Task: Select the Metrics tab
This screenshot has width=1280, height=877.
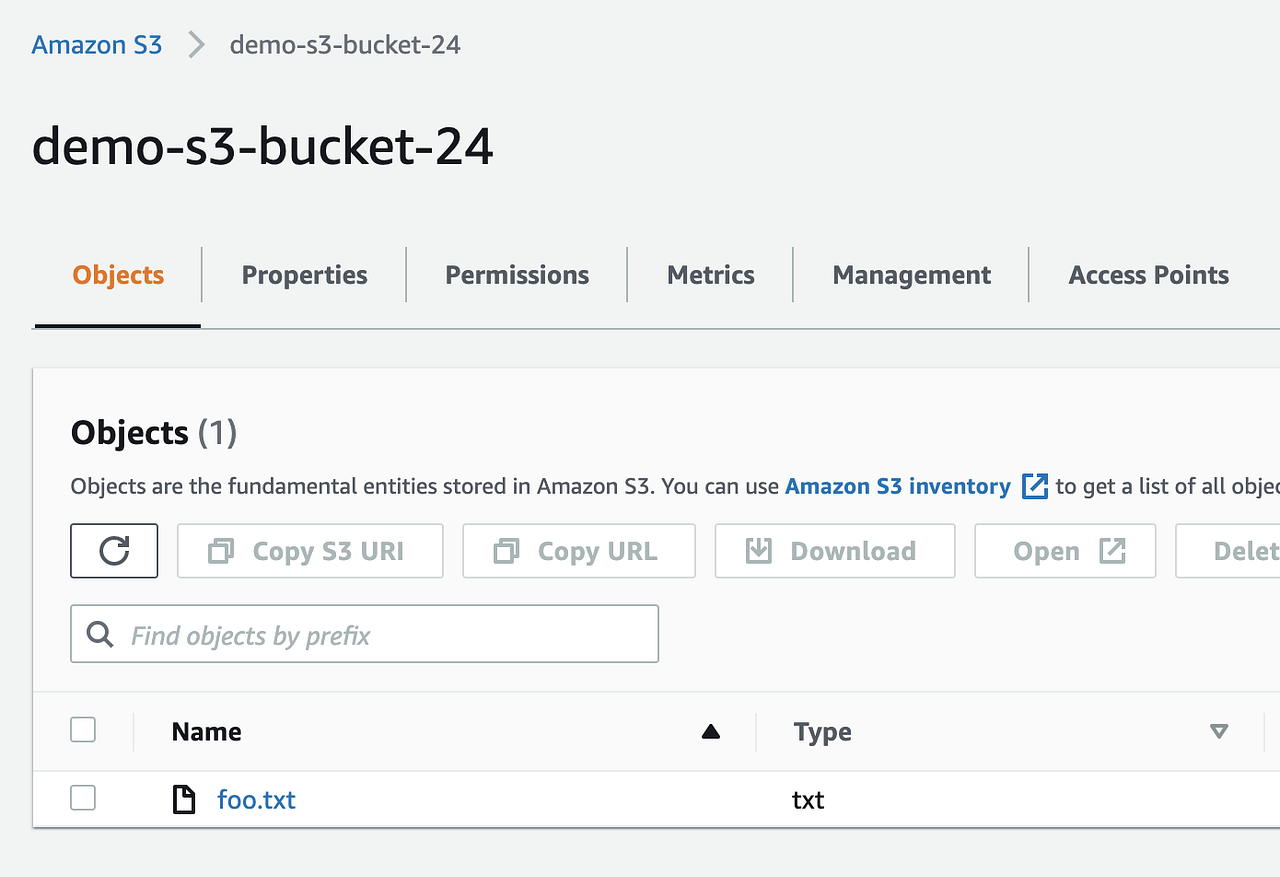Action: (x=710, y=274)
